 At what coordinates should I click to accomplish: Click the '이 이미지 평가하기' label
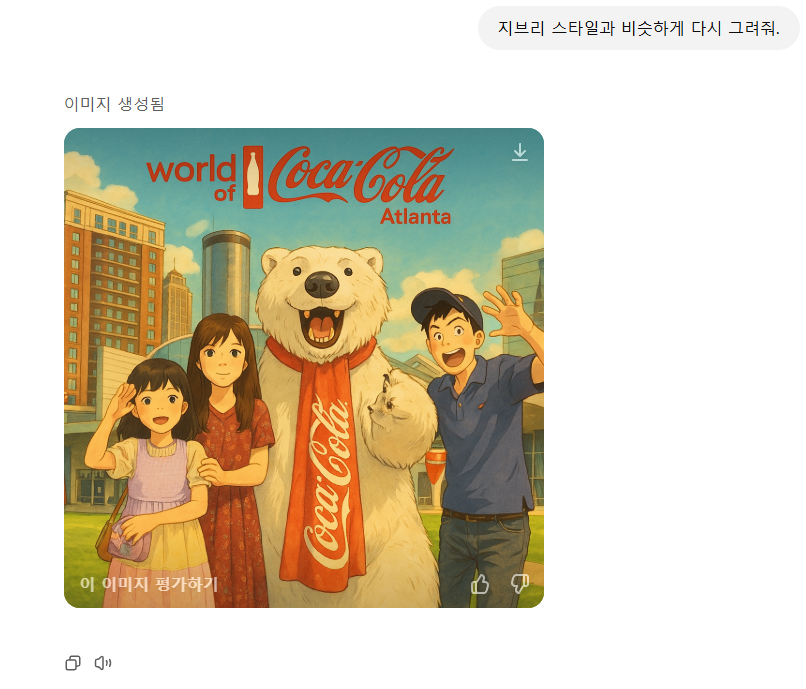149,584
